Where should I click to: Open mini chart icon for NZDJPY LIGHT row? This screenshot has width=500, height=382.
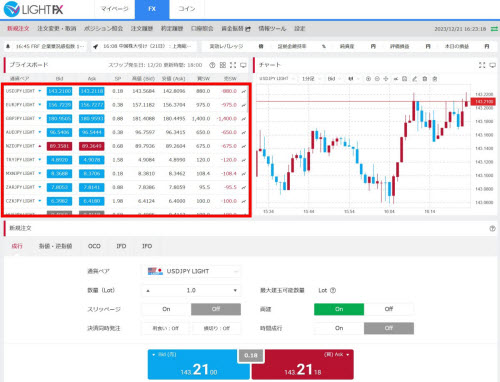click(244, 146)
